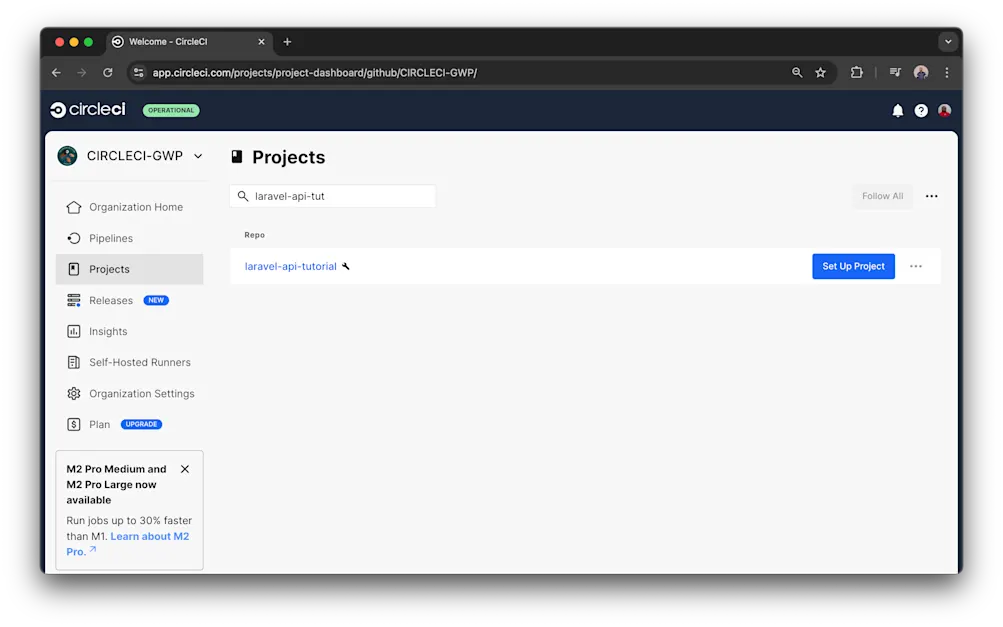Dismiss the M2 Pro announcement card
The height and width of the screenshot is (627, 1003).
pyautogui.click(x=185, y=468)
